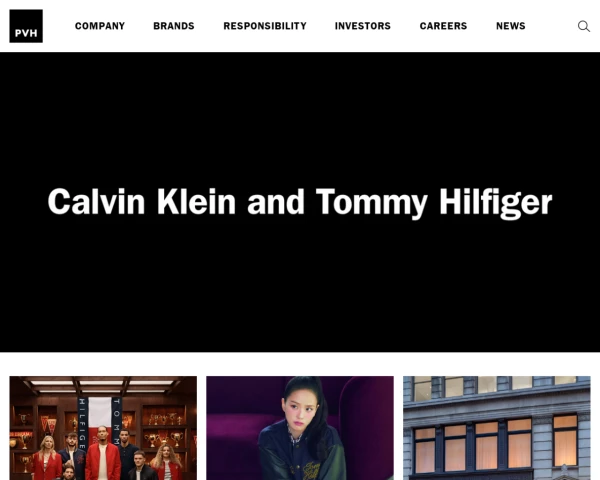Open the woman in varsity jacket article
The width and height of the screenshot is (600, 480).
[x=300, y=428]
